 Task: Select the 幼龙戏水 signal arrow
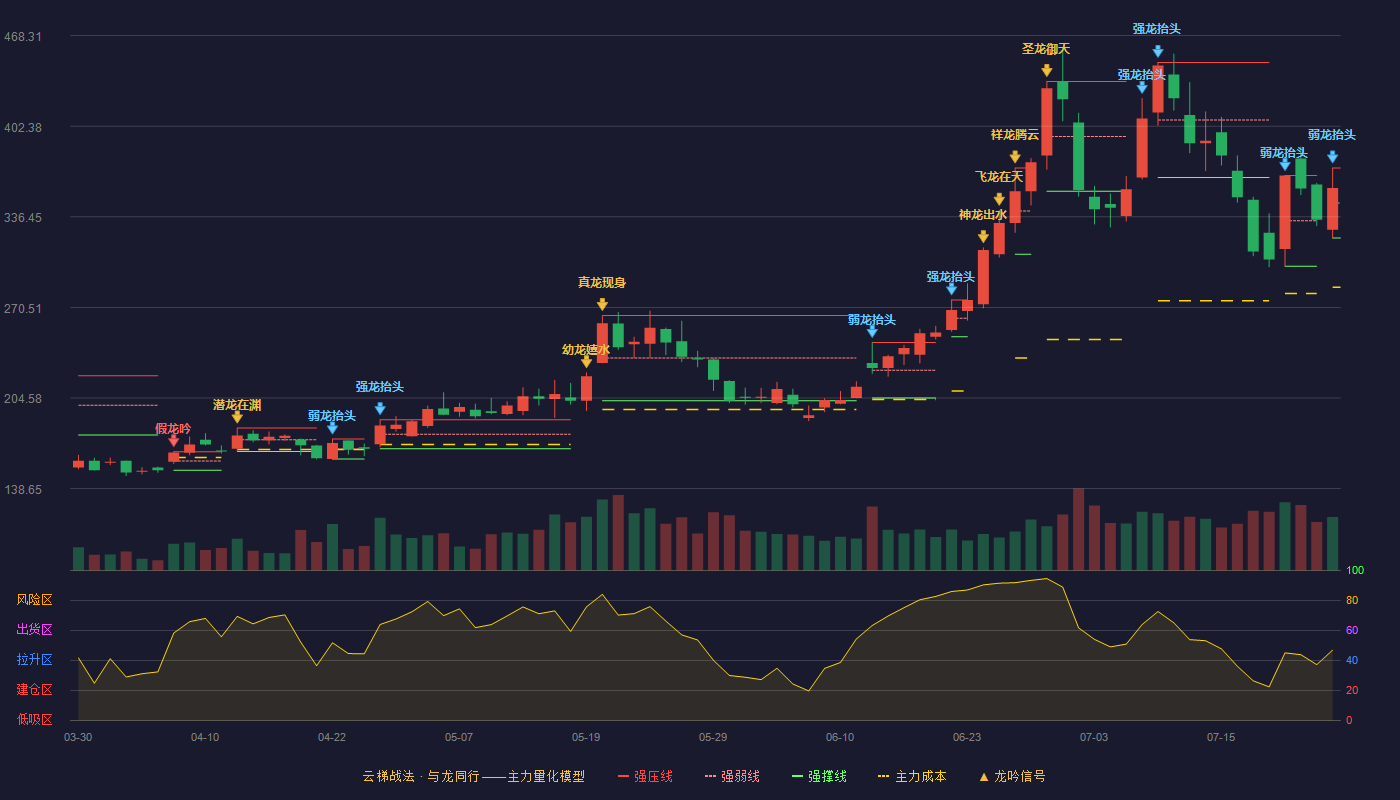(586, 362)
